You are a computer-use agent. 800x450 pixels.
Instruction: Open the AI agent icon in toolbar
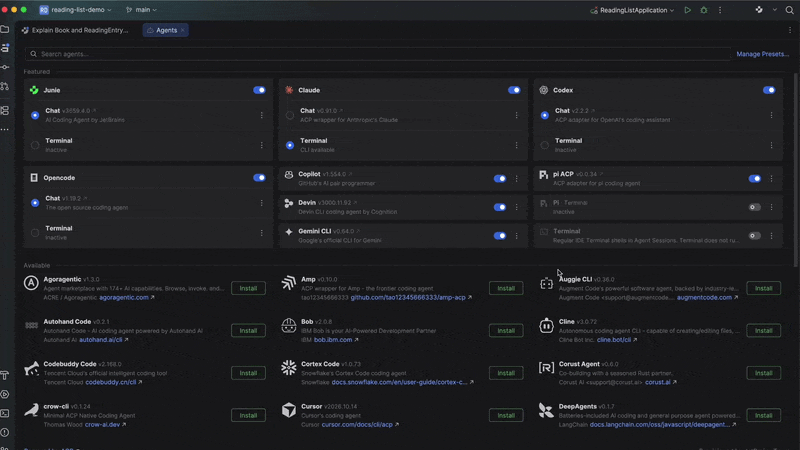coord(759,10)
